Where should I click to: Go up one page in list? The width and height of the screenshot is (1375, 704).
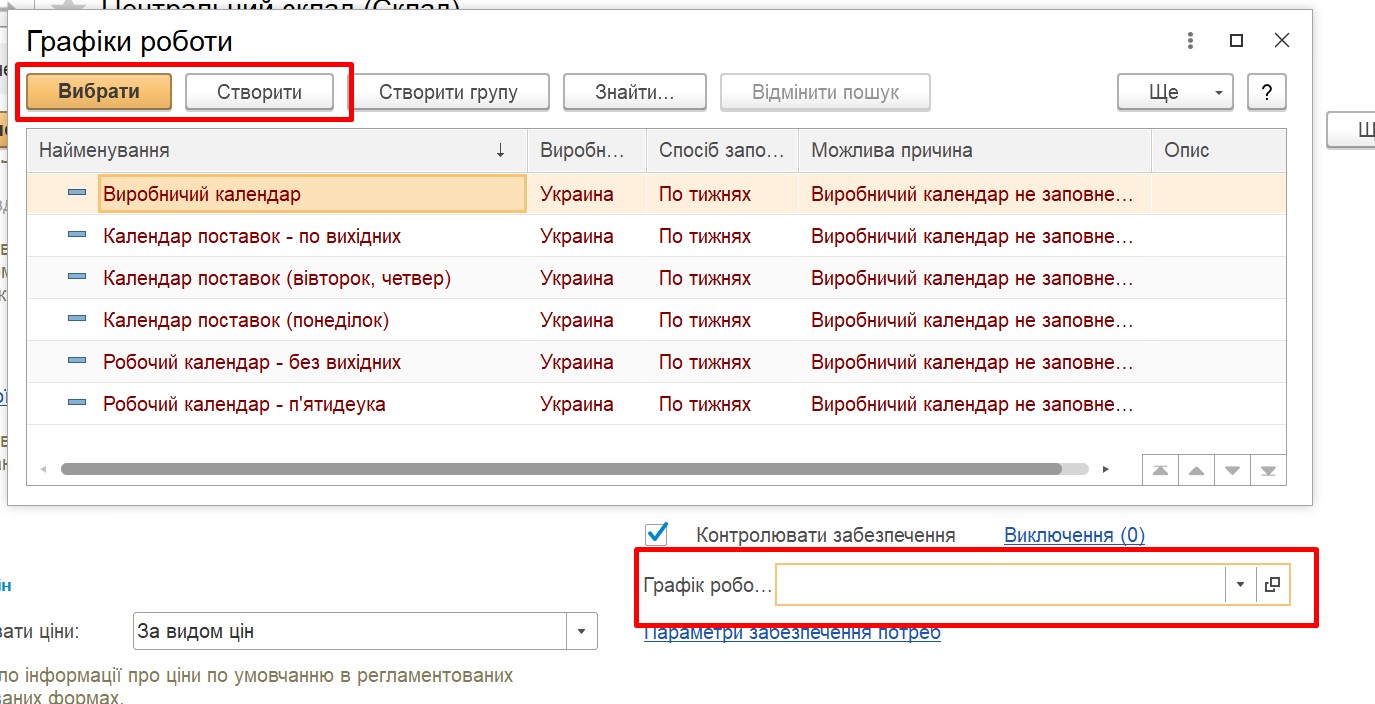coord(1196,470)
